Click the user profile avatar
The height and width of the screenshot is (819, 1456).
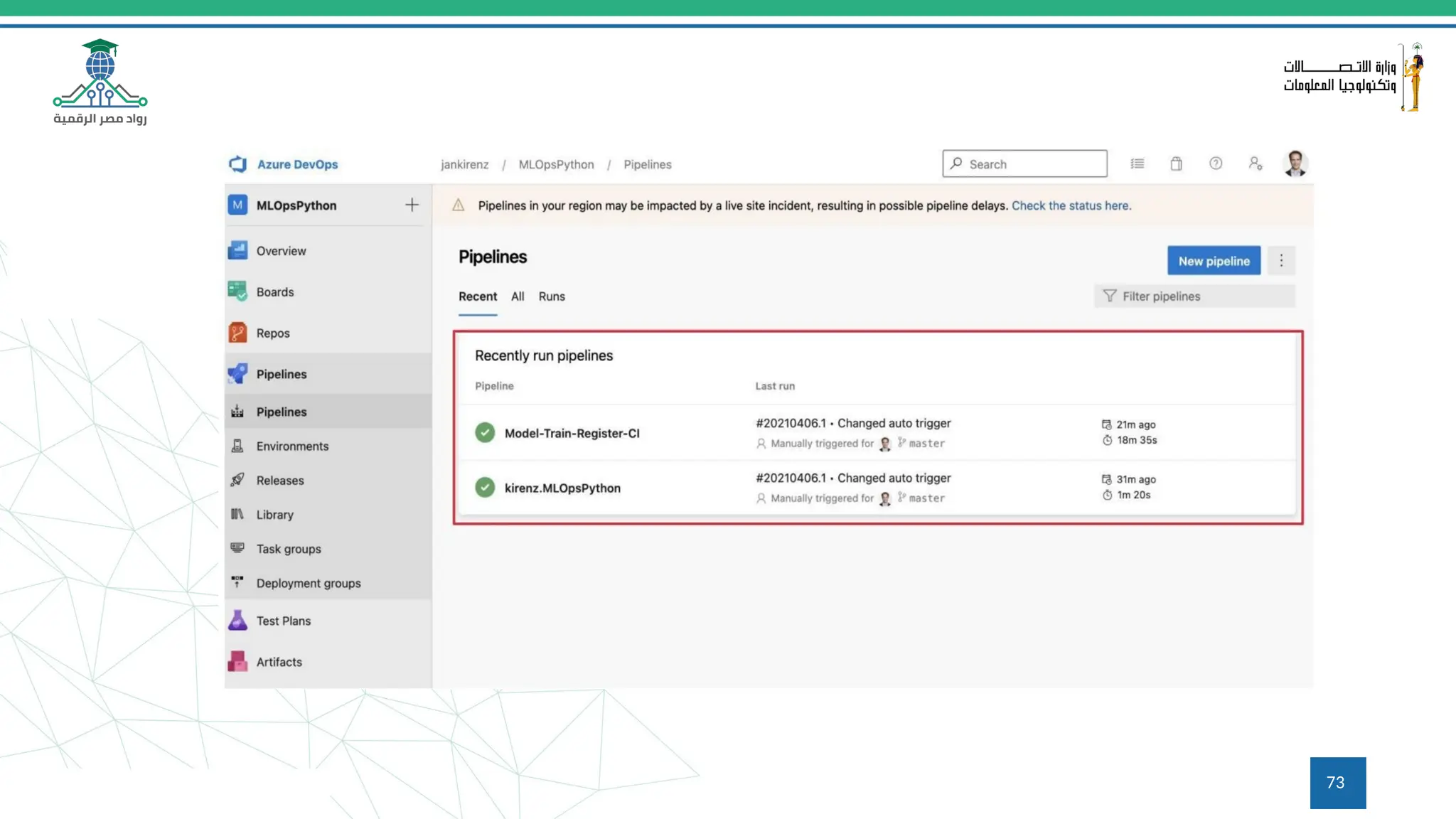pos(1295,164)
